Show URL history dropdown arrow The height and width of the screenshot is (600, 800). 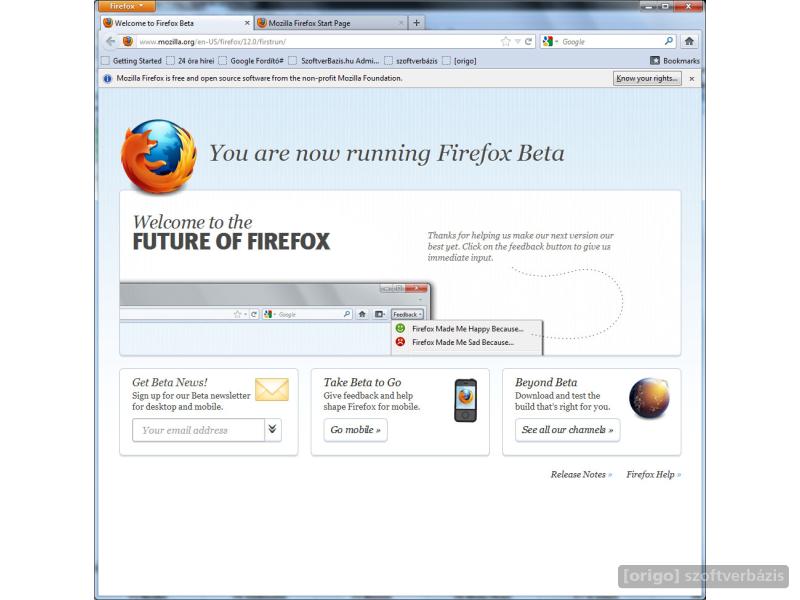517,42
